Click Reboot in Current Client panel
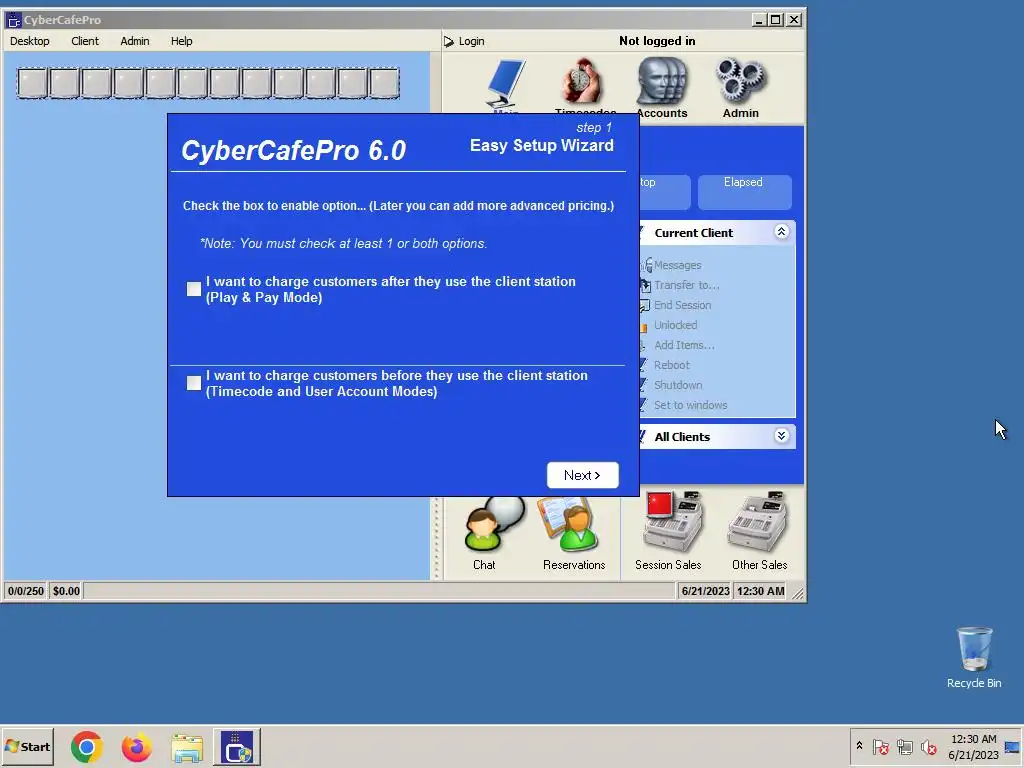This screenshot has height=768, width=1024. [x=671, y=365]
